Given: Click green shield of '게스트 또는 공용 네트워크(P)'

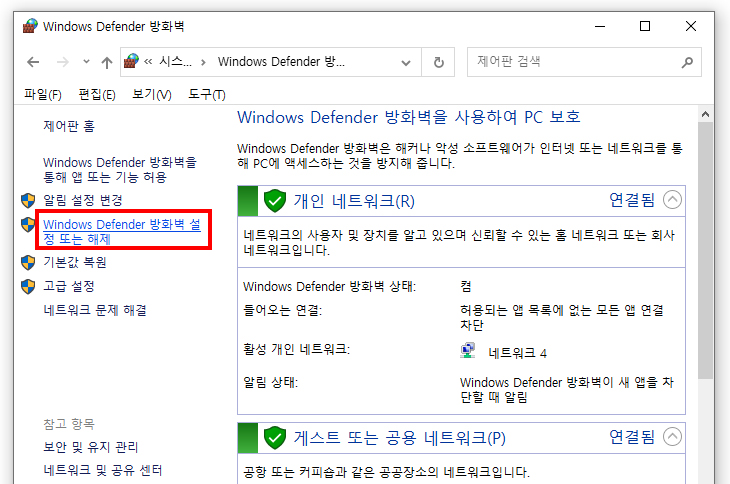Looking at the screenshot, I should click(x=275, y=437).
